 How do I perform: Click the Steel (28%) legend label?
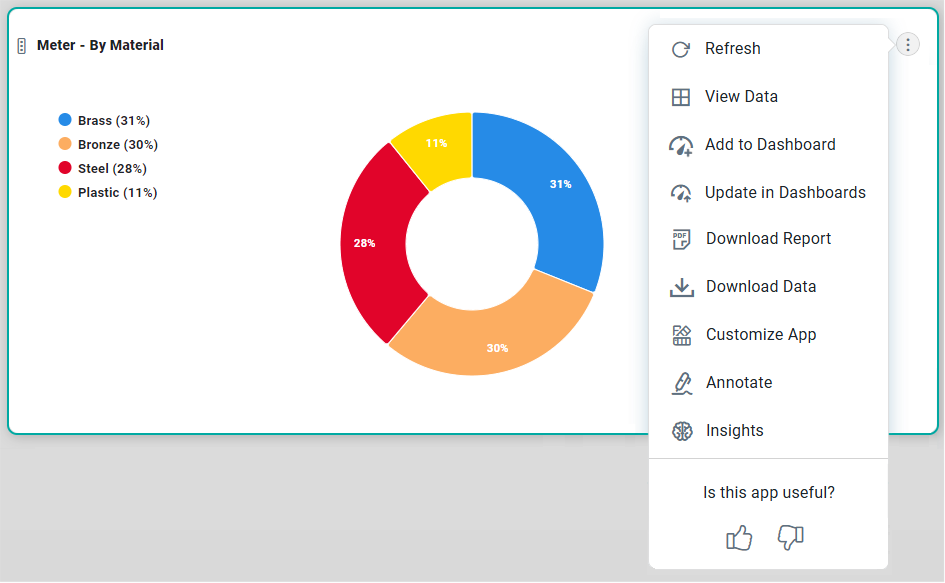(x=112, y=169)
